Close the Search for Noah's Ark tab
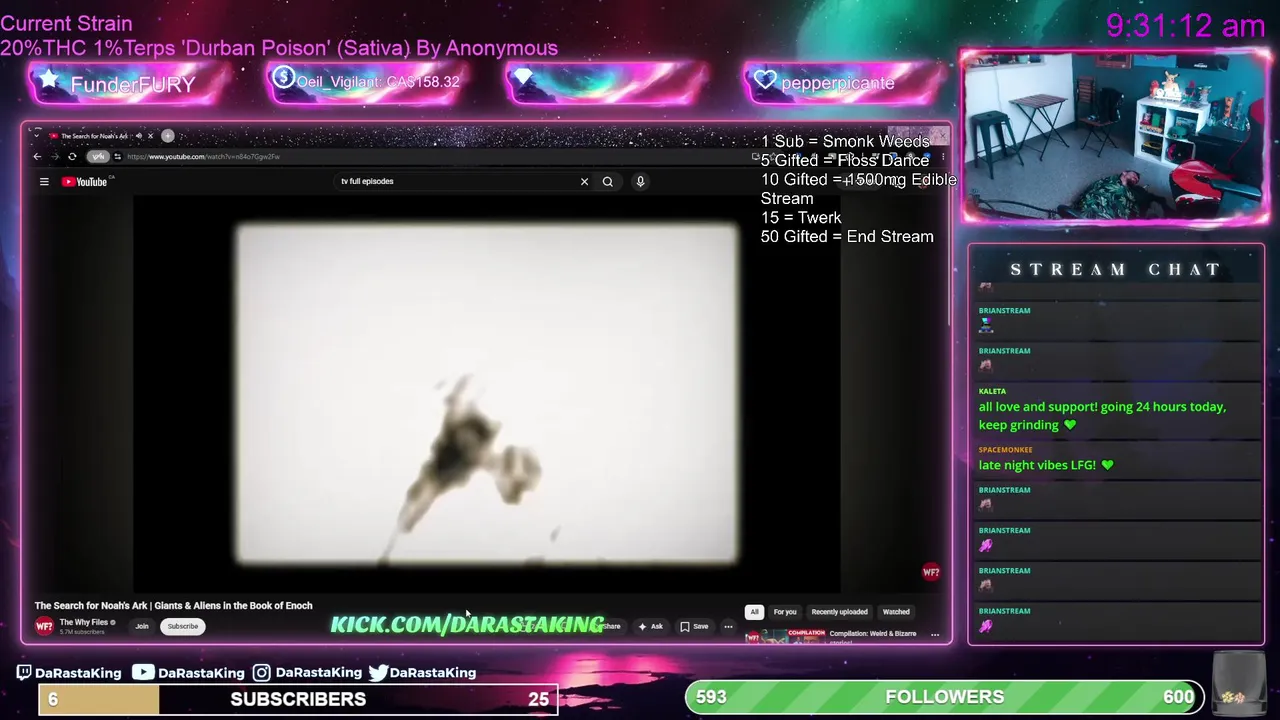The width and height of the screenshot is (1280, 720). pyautogui.click(x=150, y=136)
